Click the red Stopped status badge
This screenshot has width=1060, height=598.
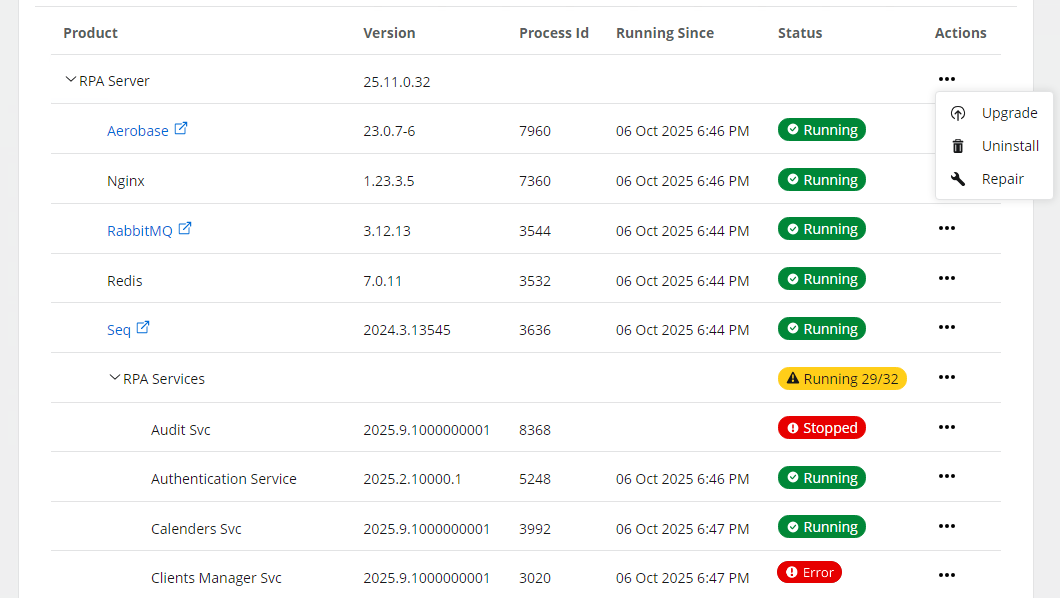tap(821, 428)
